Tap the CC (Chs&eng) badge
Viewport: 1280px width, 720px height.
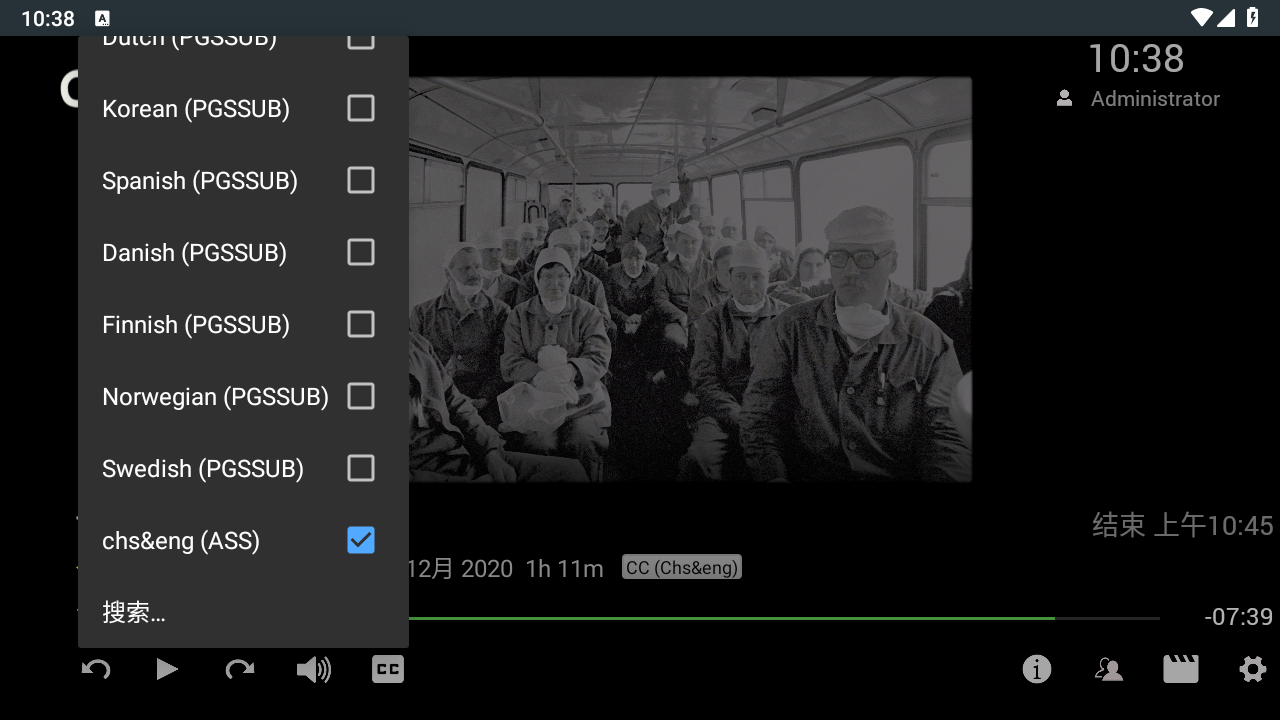[682, 568]
